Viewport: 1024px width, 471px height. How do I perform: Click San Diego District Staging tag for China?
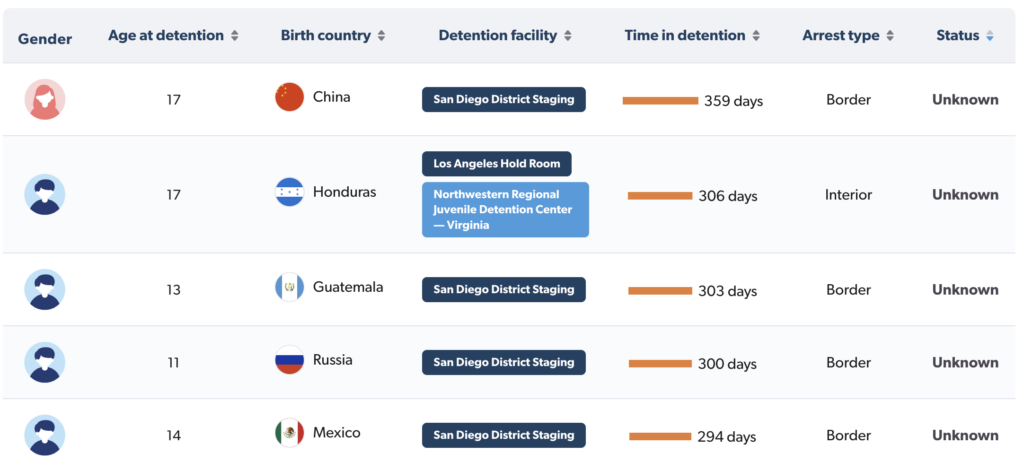tap(504, 100)
